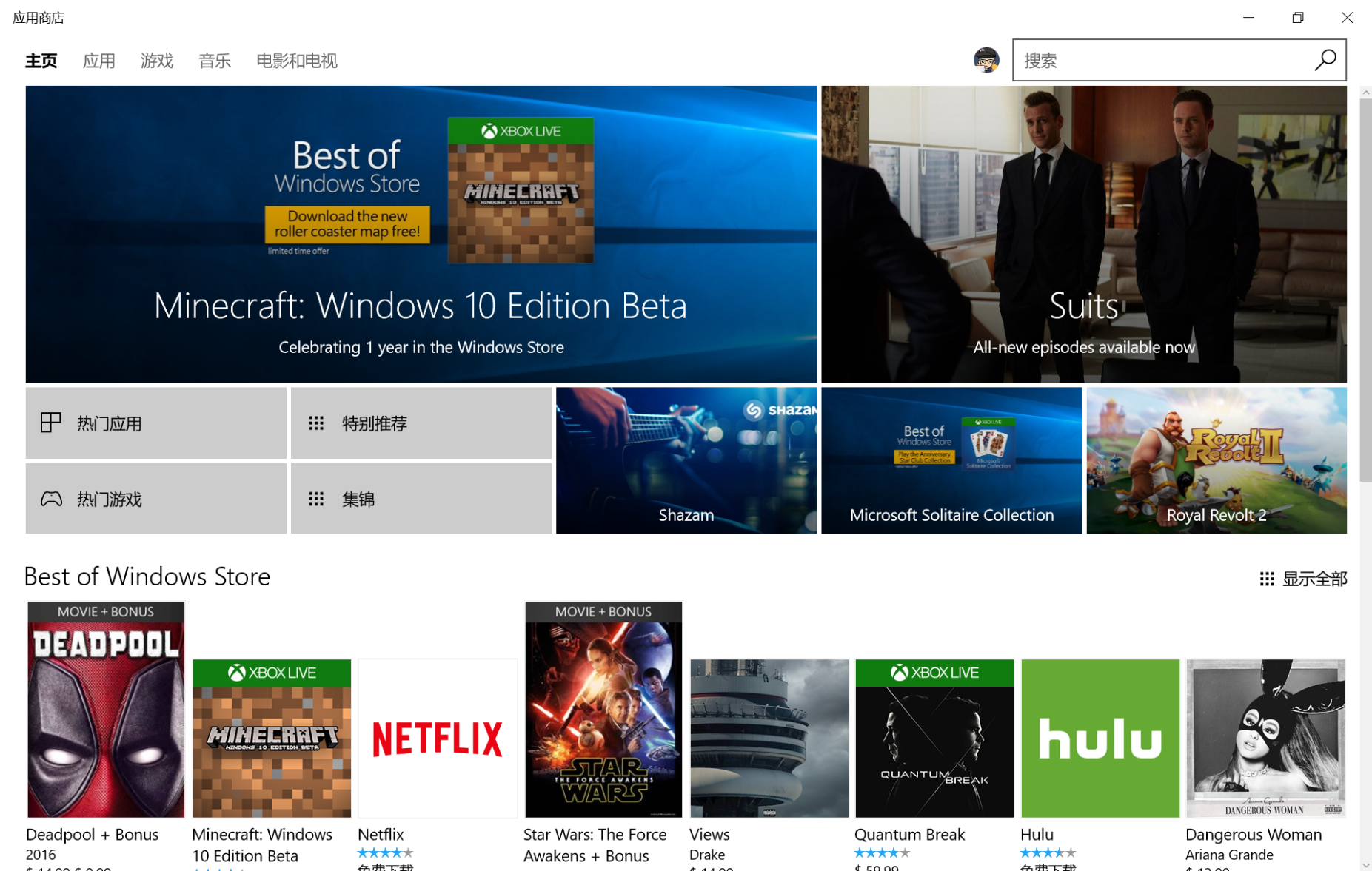Select the Hulu app logo
The image size is (1372, 871).
[x=1100, y=739]
